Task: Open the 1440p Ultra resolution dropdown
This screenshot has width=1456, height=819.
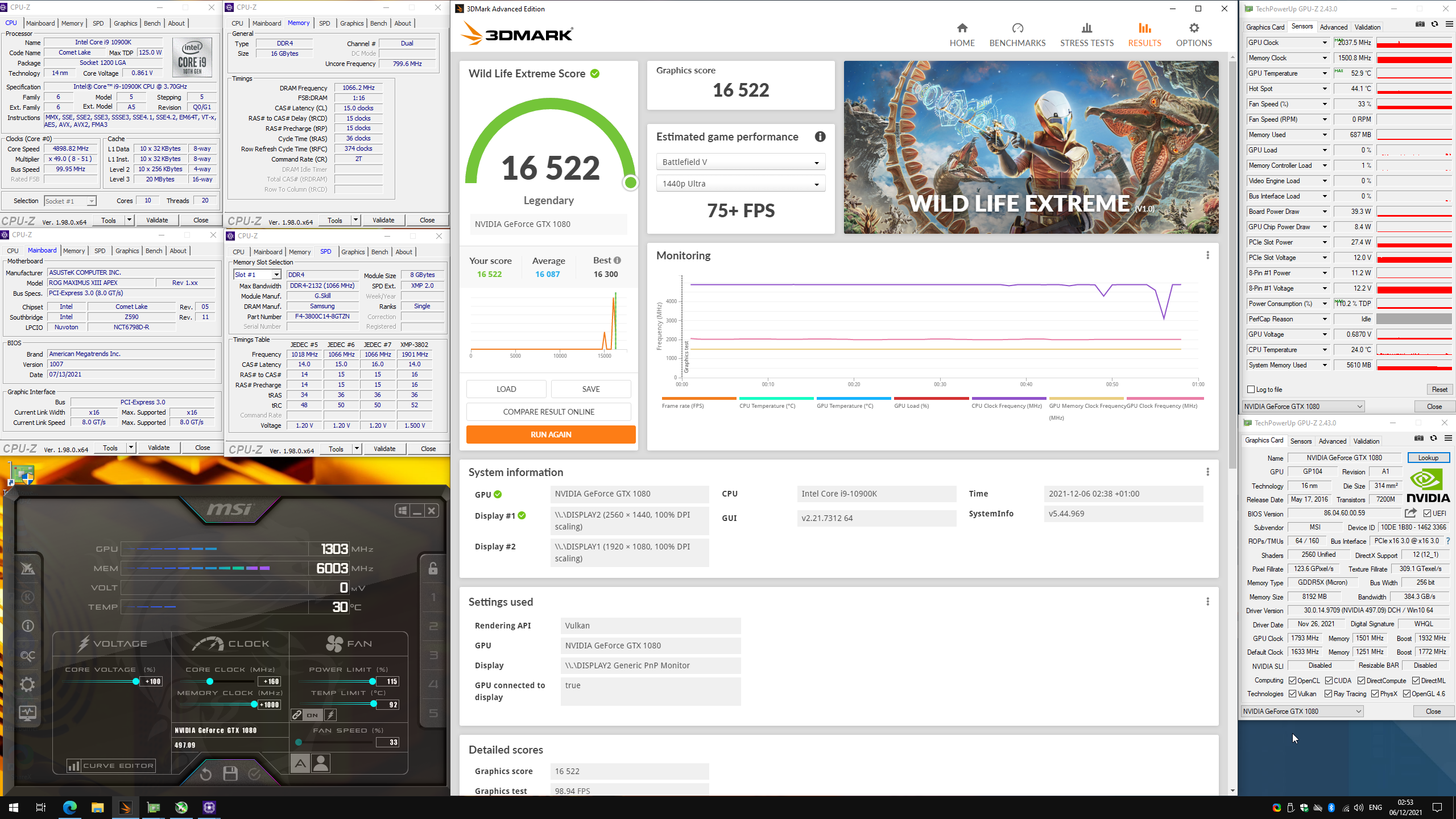Action: 741,184
